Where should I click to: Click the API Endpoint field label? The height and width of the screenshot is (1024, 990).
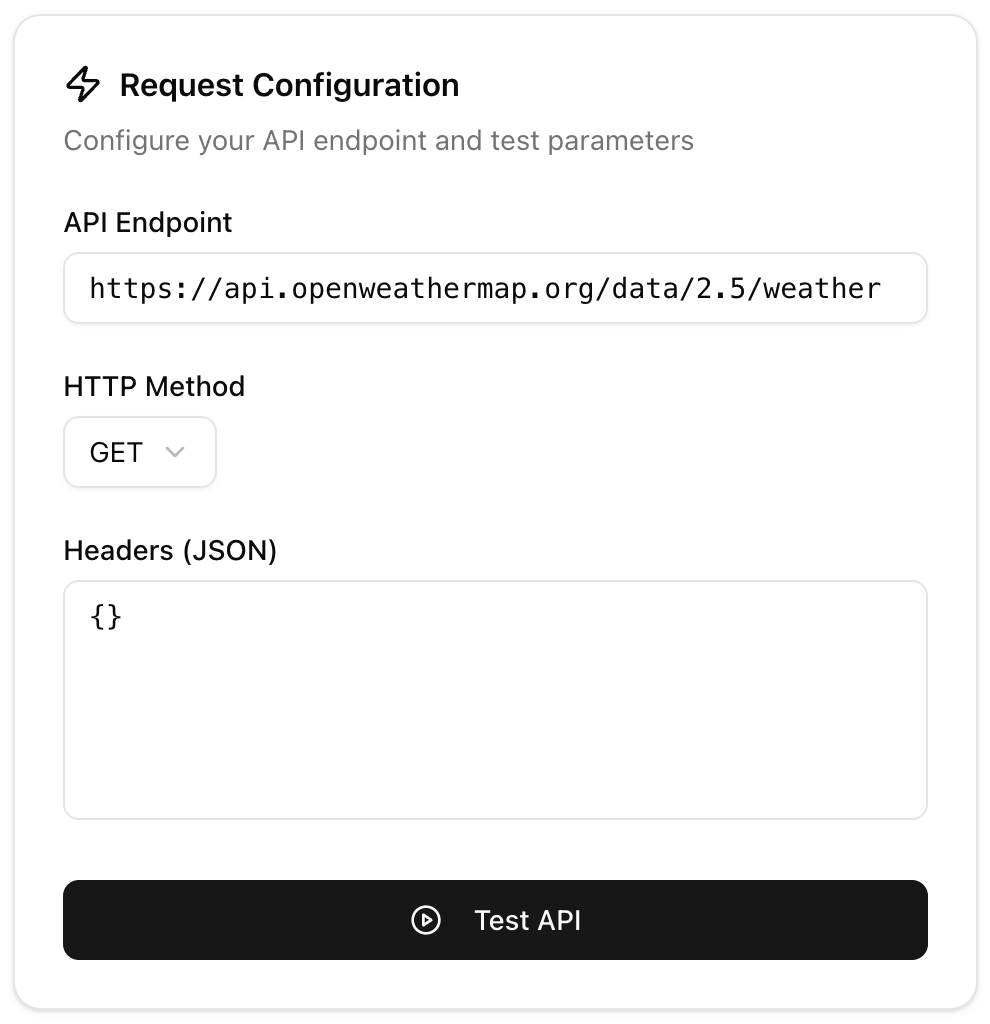tap(147, 222)
